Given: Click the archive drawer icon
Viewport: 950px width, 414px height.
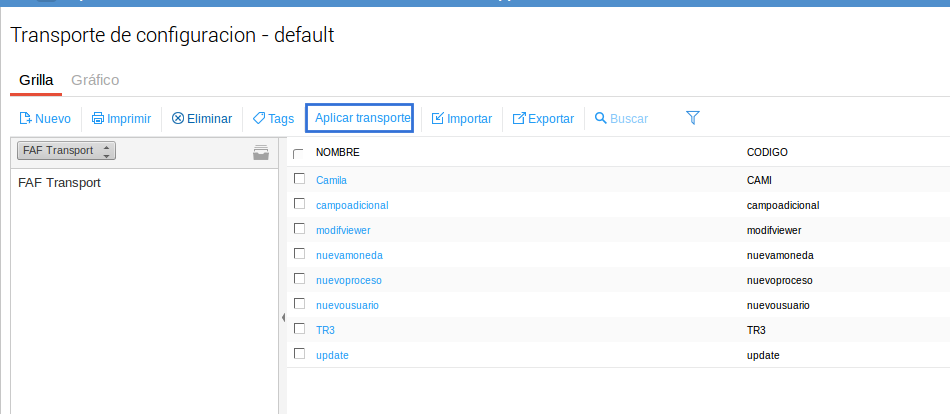Looking at the screenshot, I should (x=261, y=152).
